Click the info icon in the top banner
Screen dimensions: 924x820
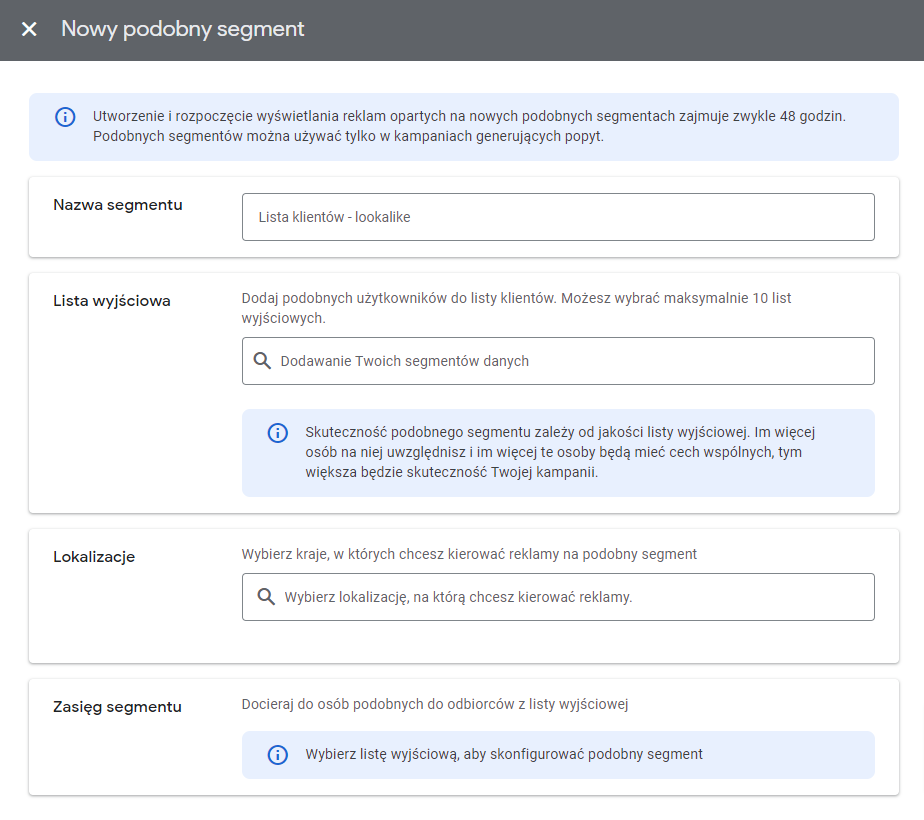(65, 117)
